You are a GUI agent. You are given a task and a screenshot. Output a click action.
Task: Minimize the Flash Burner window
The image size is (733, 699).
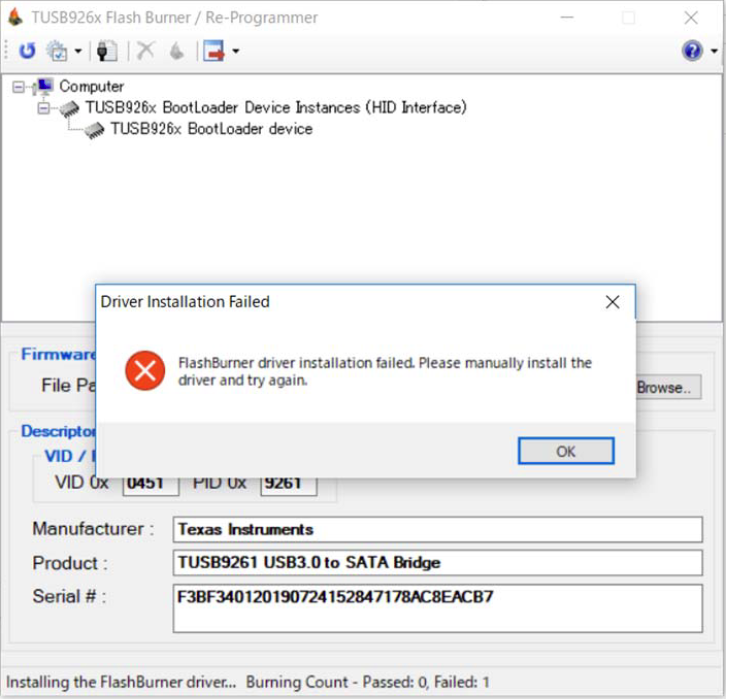567,18
